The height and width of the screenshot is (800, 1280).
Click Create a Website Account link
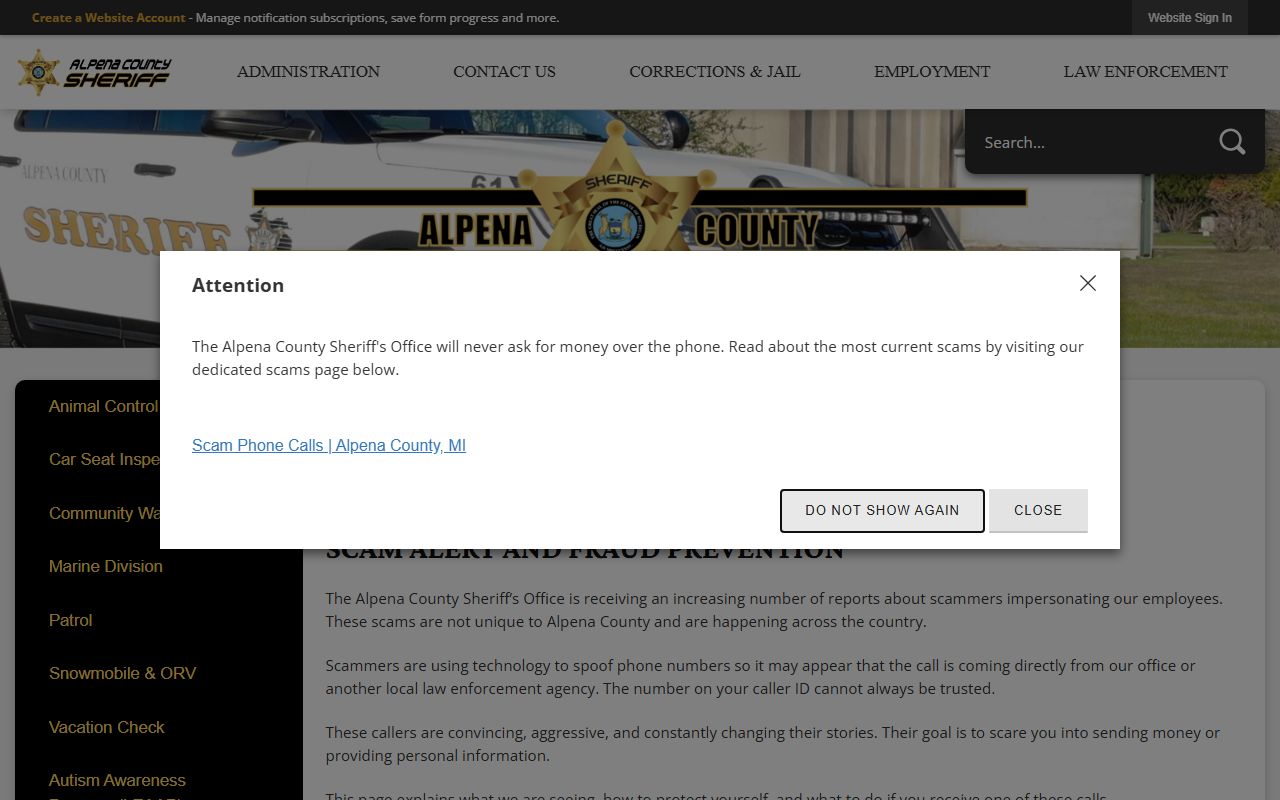pyautogui.click(x=109, y=18)
